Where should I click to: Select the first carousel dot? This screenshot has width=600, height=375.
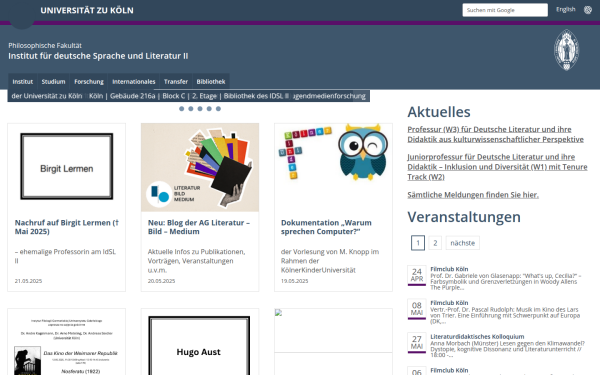coord(181,109)
